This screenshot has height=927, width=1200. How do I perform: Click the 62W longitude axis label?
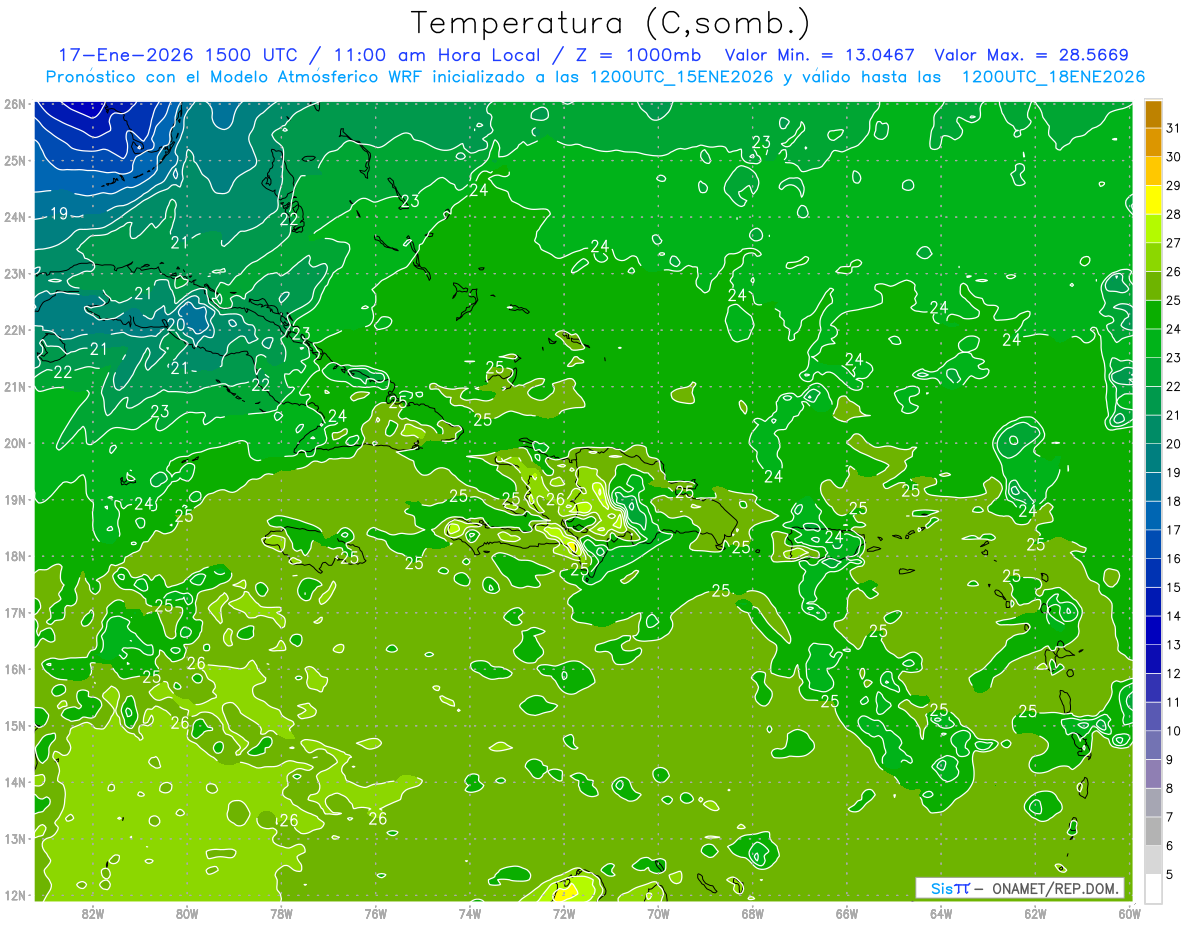[1035, 913]
